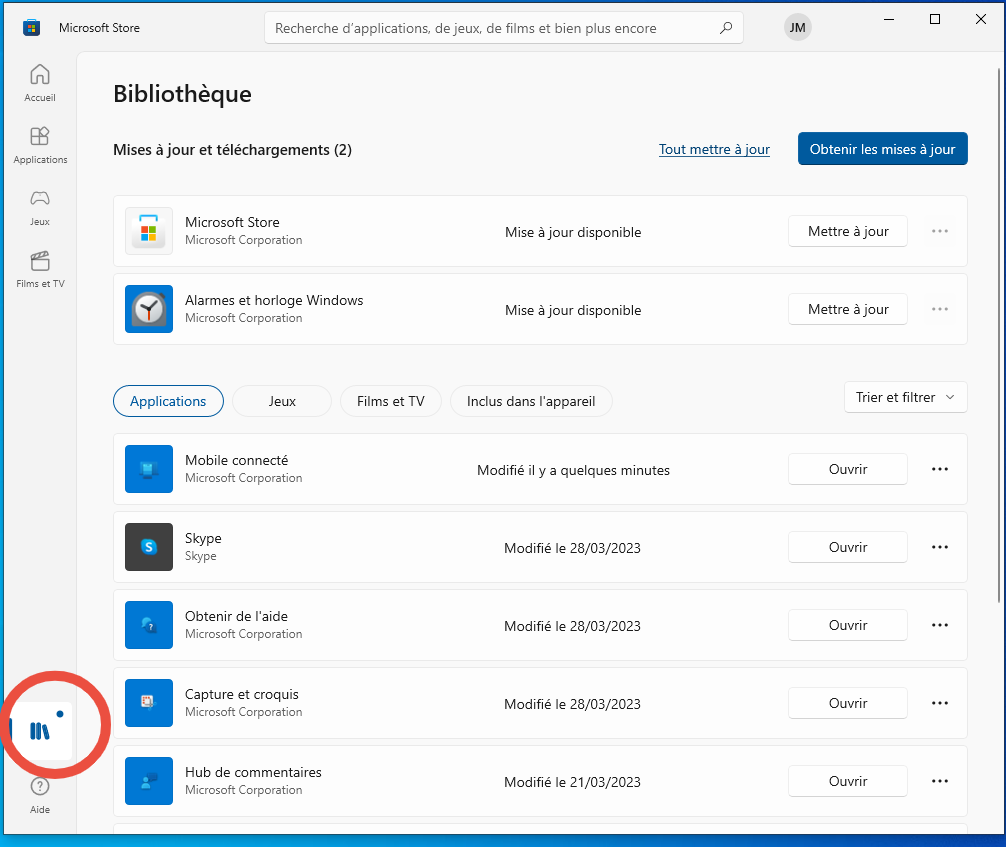The width and height of the screenshot is (1006, 847).
Task: Open Films et TV in the sidebar
Action: (40, 270)
